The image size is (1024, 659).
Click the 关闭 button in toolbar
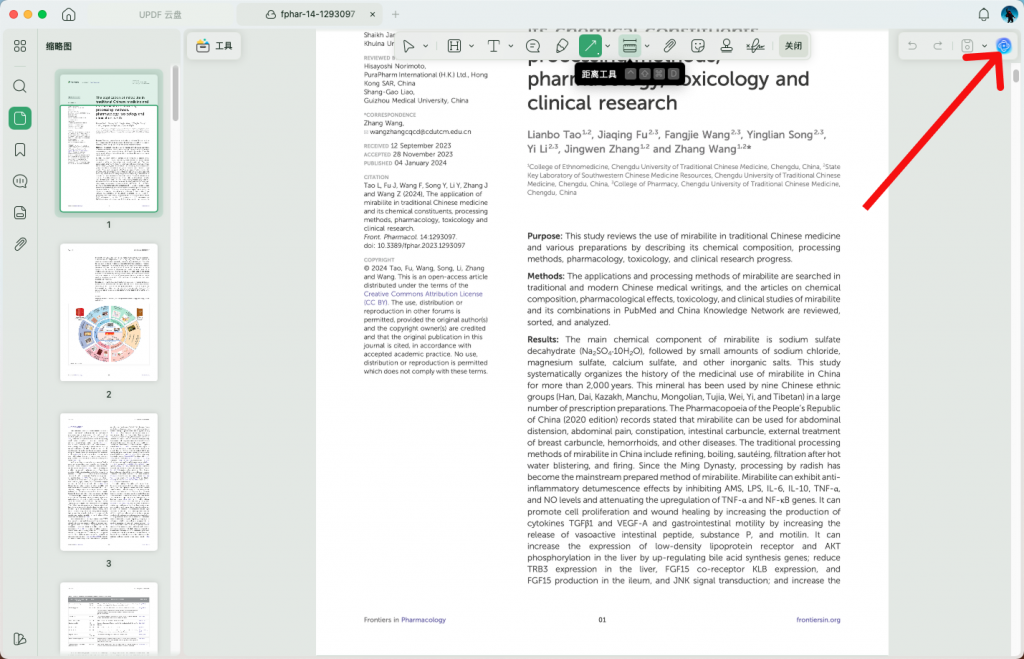point(793,46)
